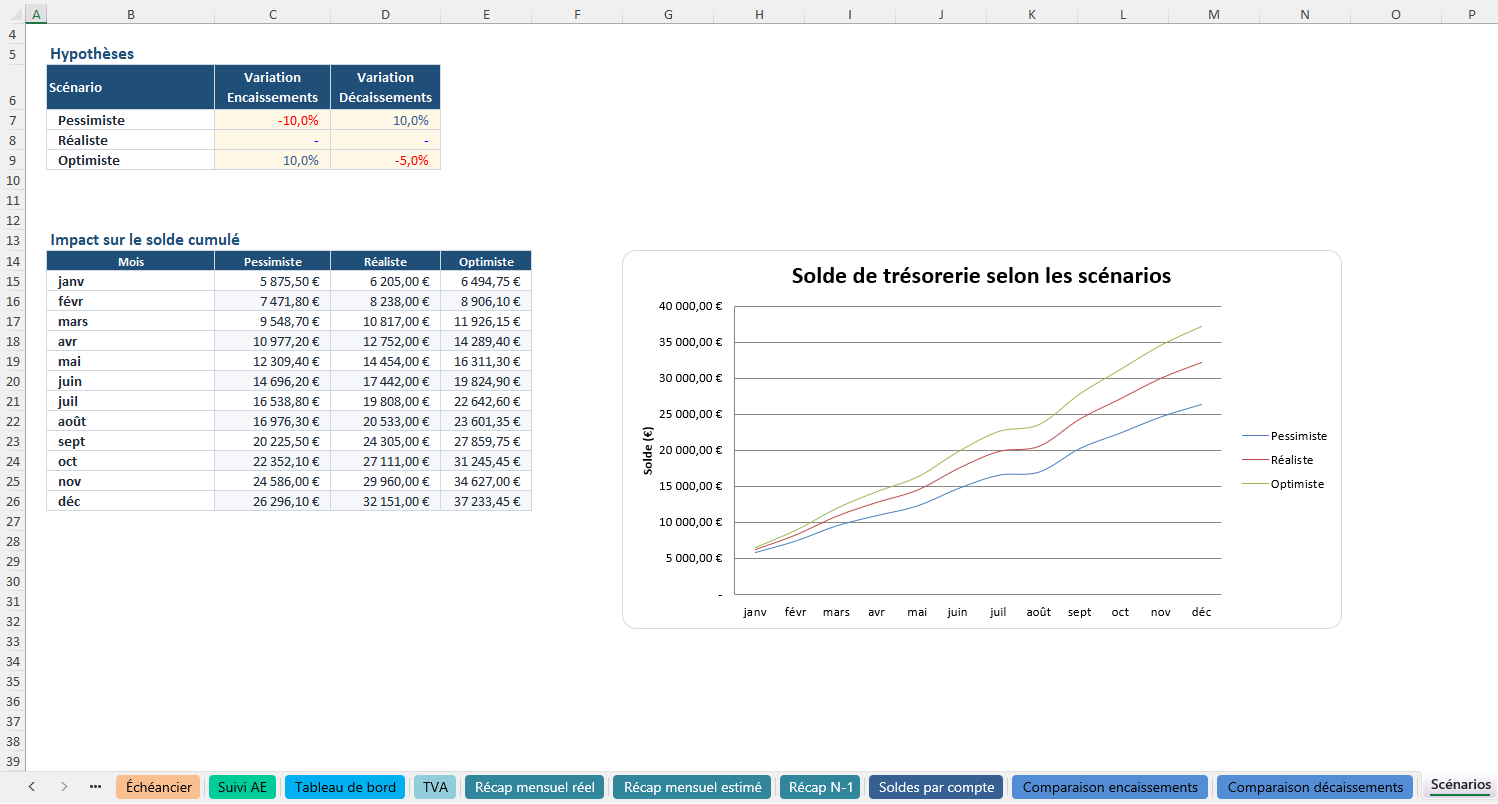The image size is (1498, 804).
Task: Click 40 000,00 € axis label
Action: pyautogui.click(x=688, y=306)
